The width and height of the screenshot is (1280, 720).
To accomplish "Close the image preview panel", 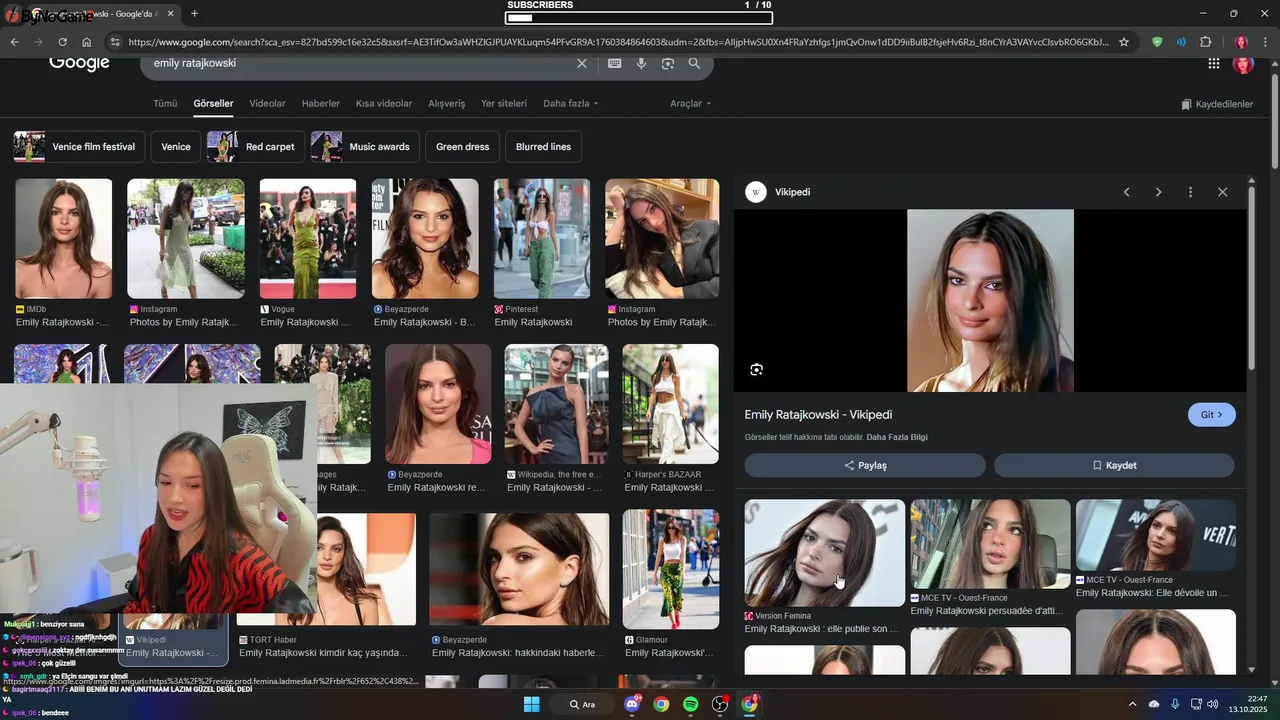I will click(x=1222, y=192).
